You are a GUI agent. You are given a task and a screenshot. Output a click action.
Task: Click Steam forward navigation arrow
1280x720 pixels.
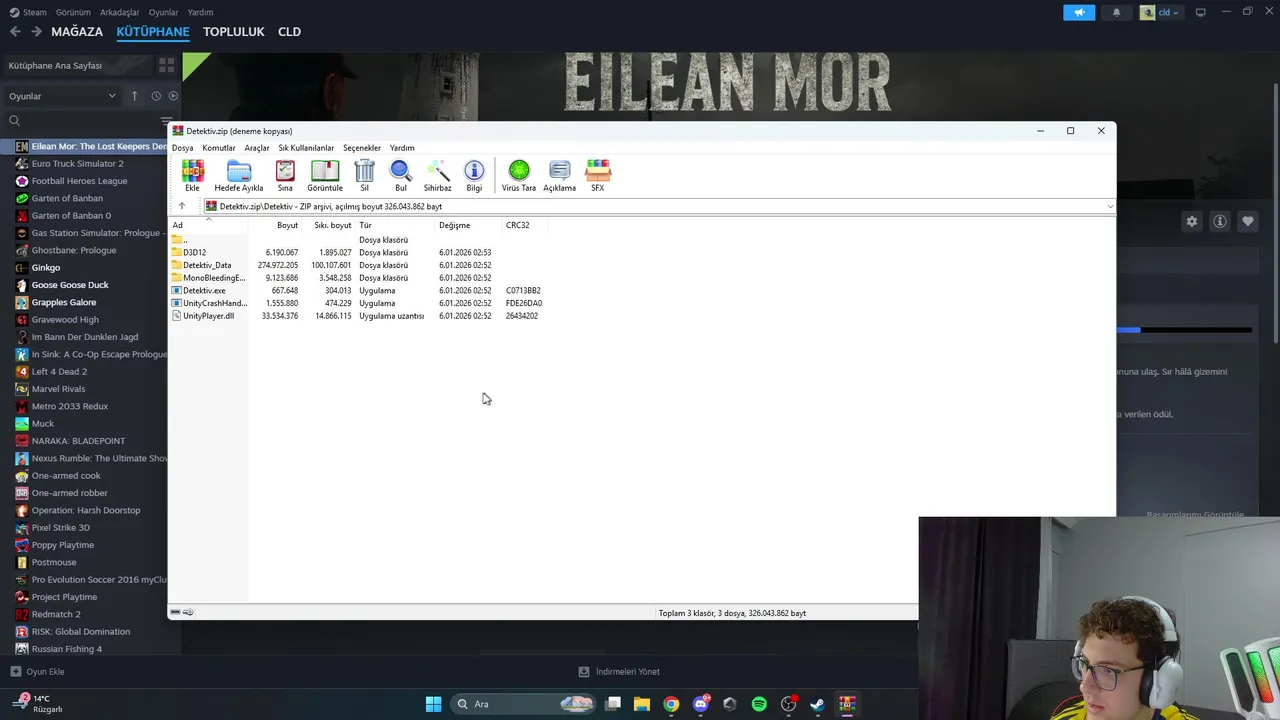point(36,31)
